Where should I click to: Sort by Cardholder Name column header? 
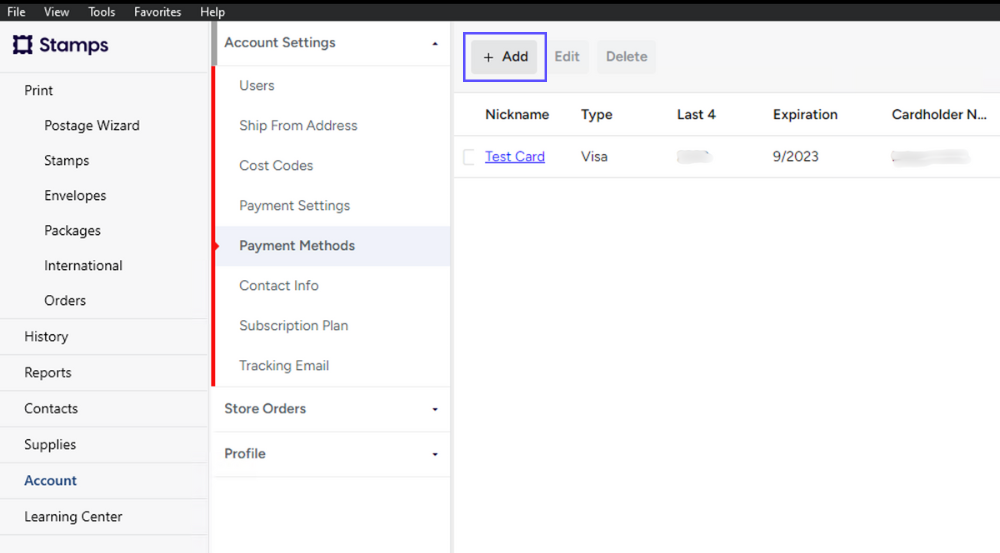(x=939, y=115)
